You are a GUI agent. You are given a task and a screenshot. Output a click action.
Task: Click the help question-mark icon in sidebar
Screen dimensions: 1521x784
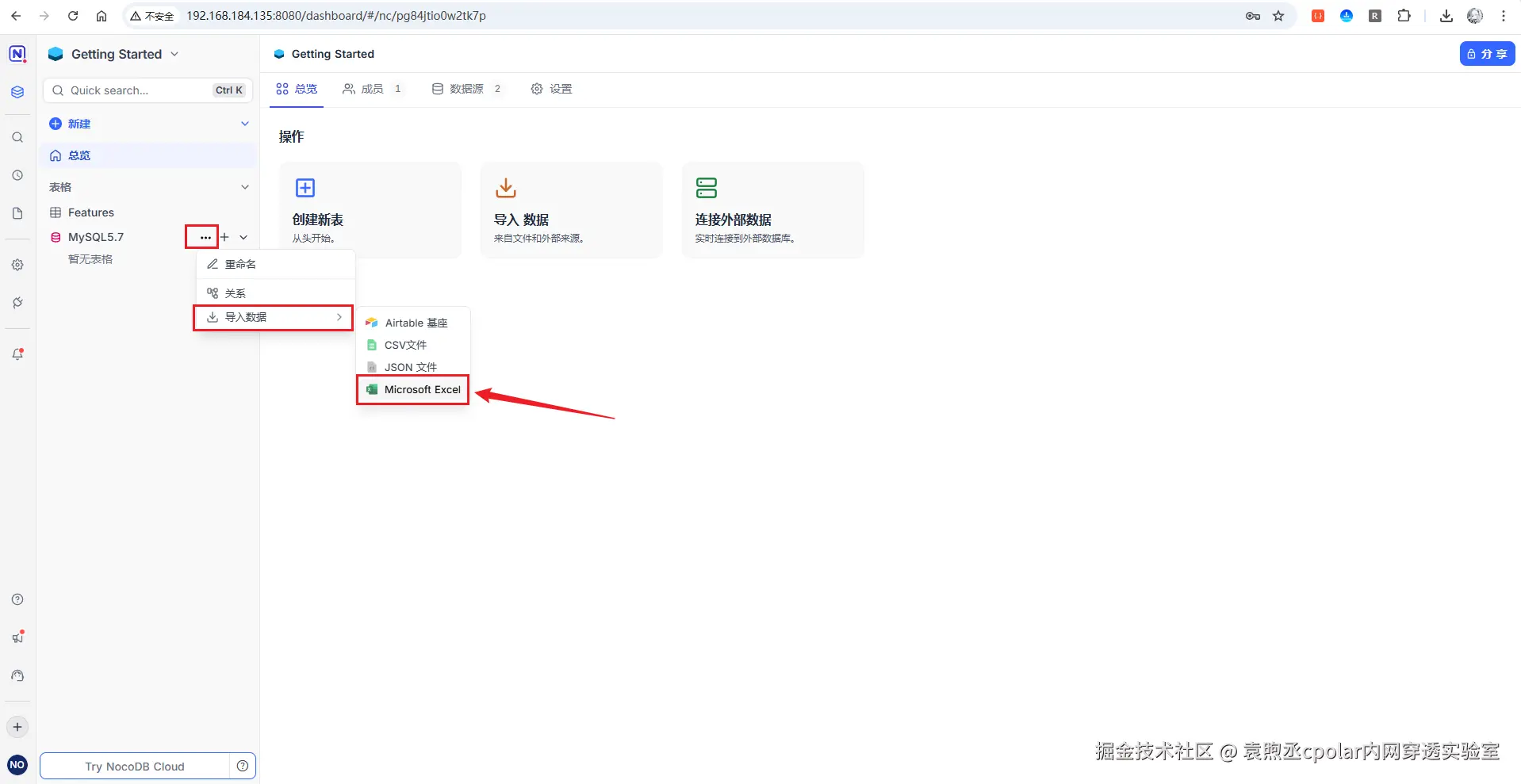coord(17,599)
